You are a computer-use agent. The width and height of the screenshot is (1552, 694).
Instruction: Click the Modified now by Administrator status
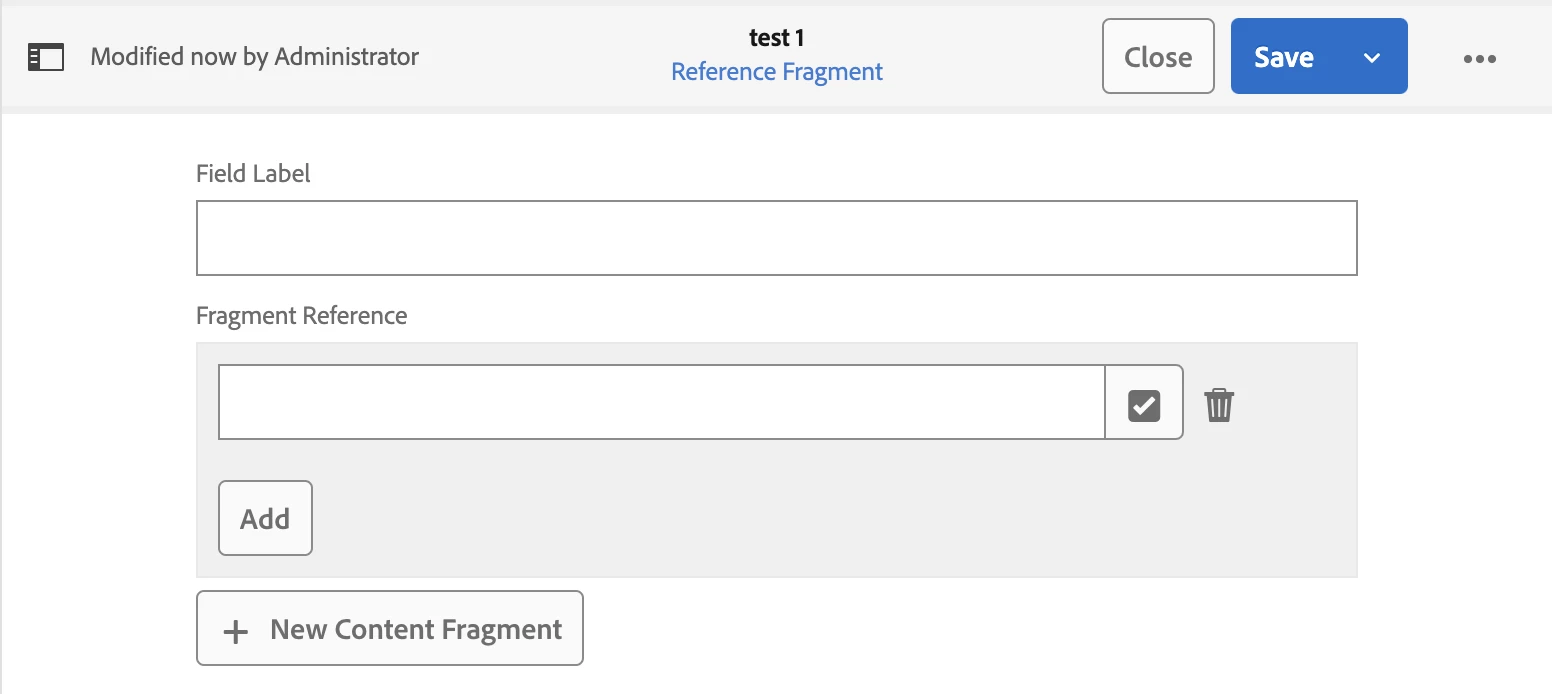pos(254,57)
